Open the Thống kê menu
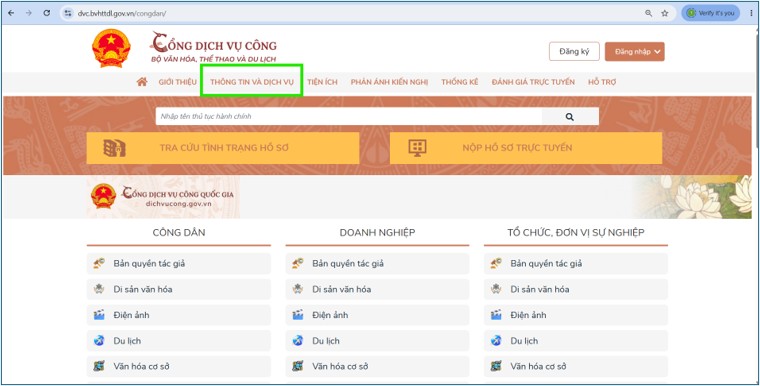Image resolution: width=760 pixels, height=386 pixels. (x=459, y=82)
